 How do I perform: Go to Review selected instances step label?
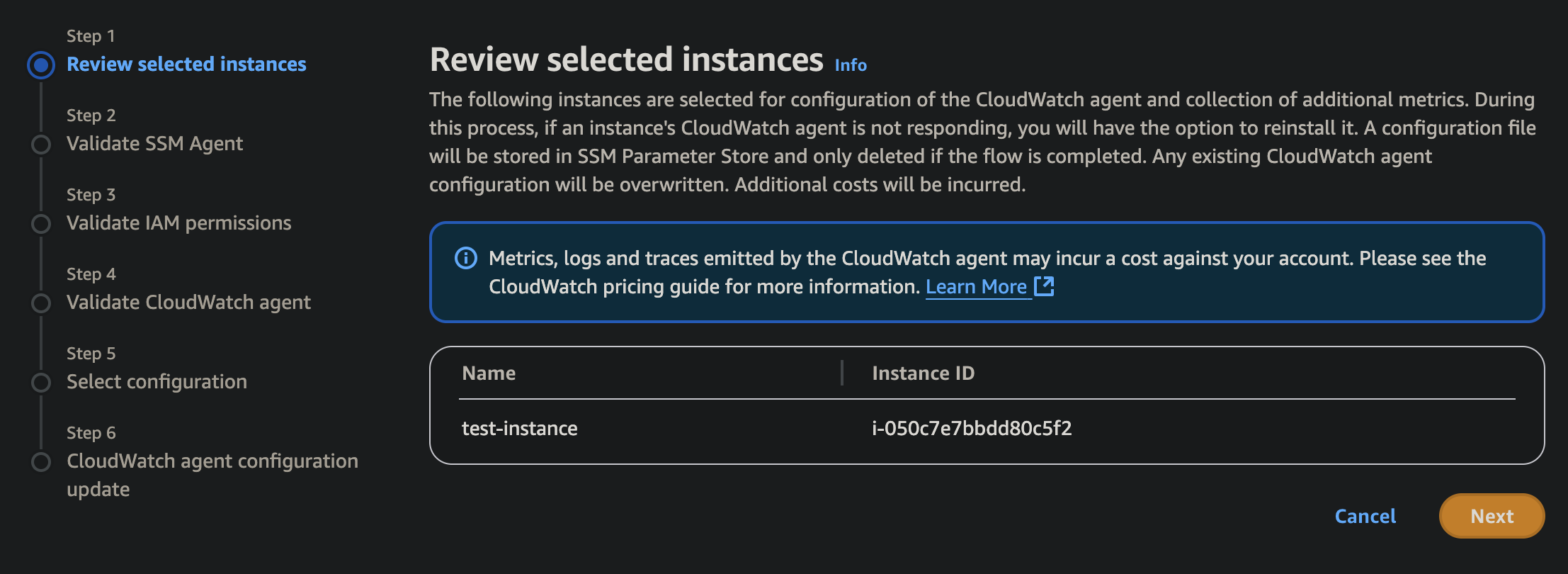point(186,64)
